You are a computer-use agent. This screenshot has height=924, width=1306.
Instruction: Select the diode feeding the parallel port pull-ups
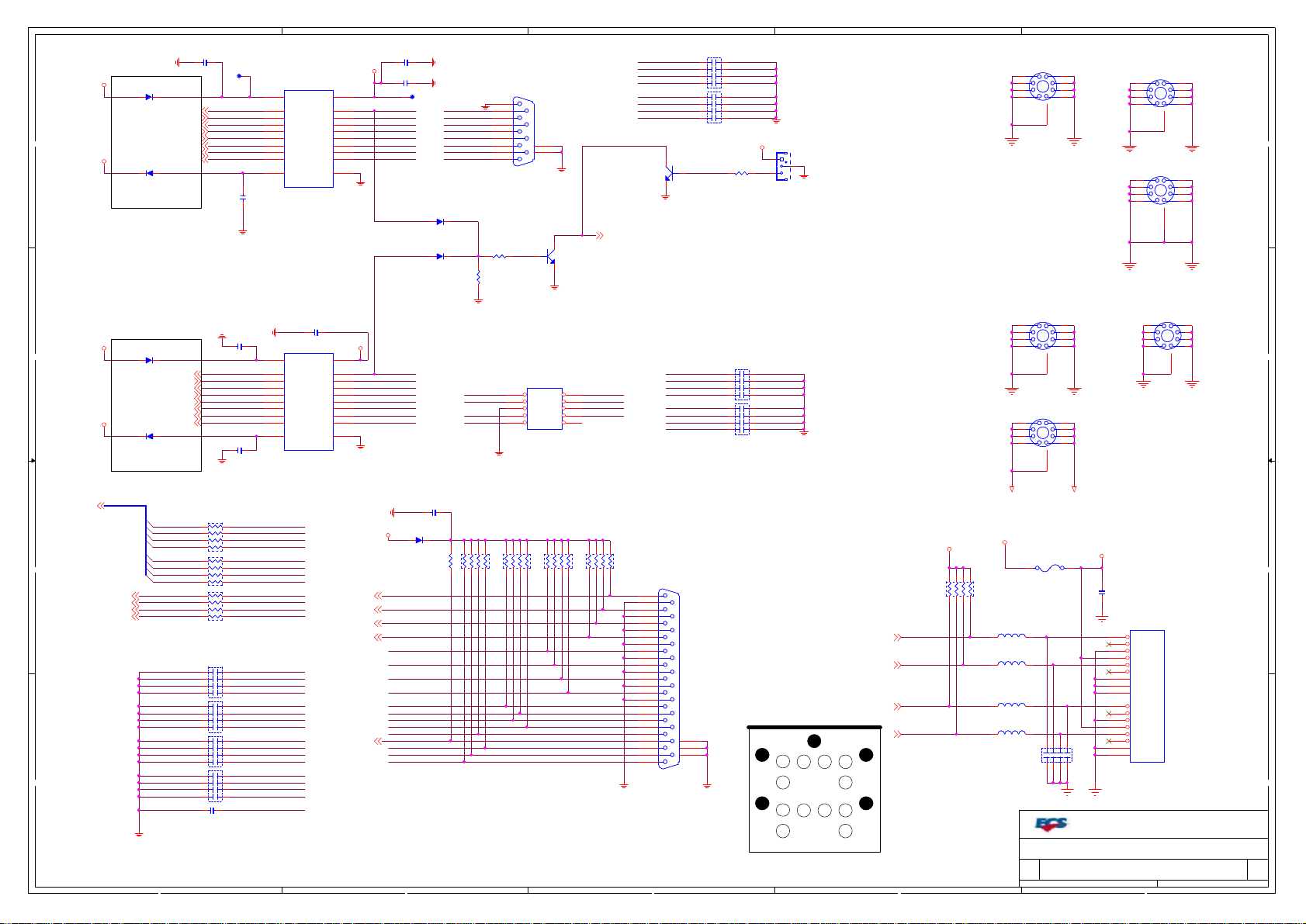419,540
